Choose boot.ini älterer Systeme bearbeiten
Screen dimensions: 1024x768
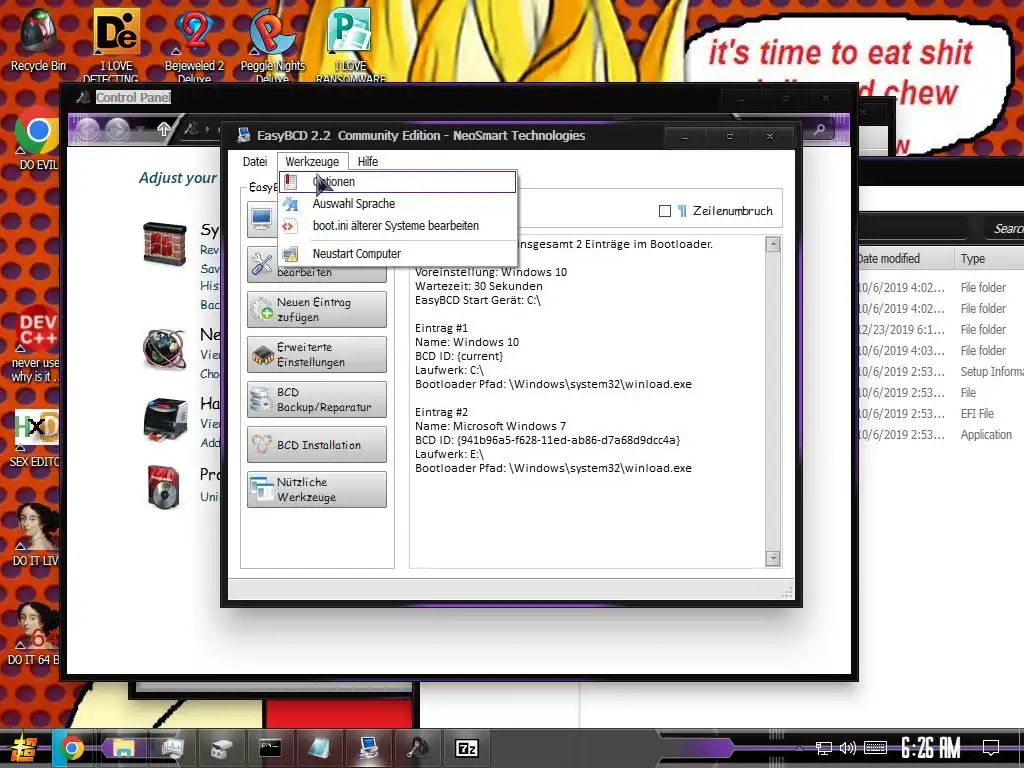tap(398, 226)
